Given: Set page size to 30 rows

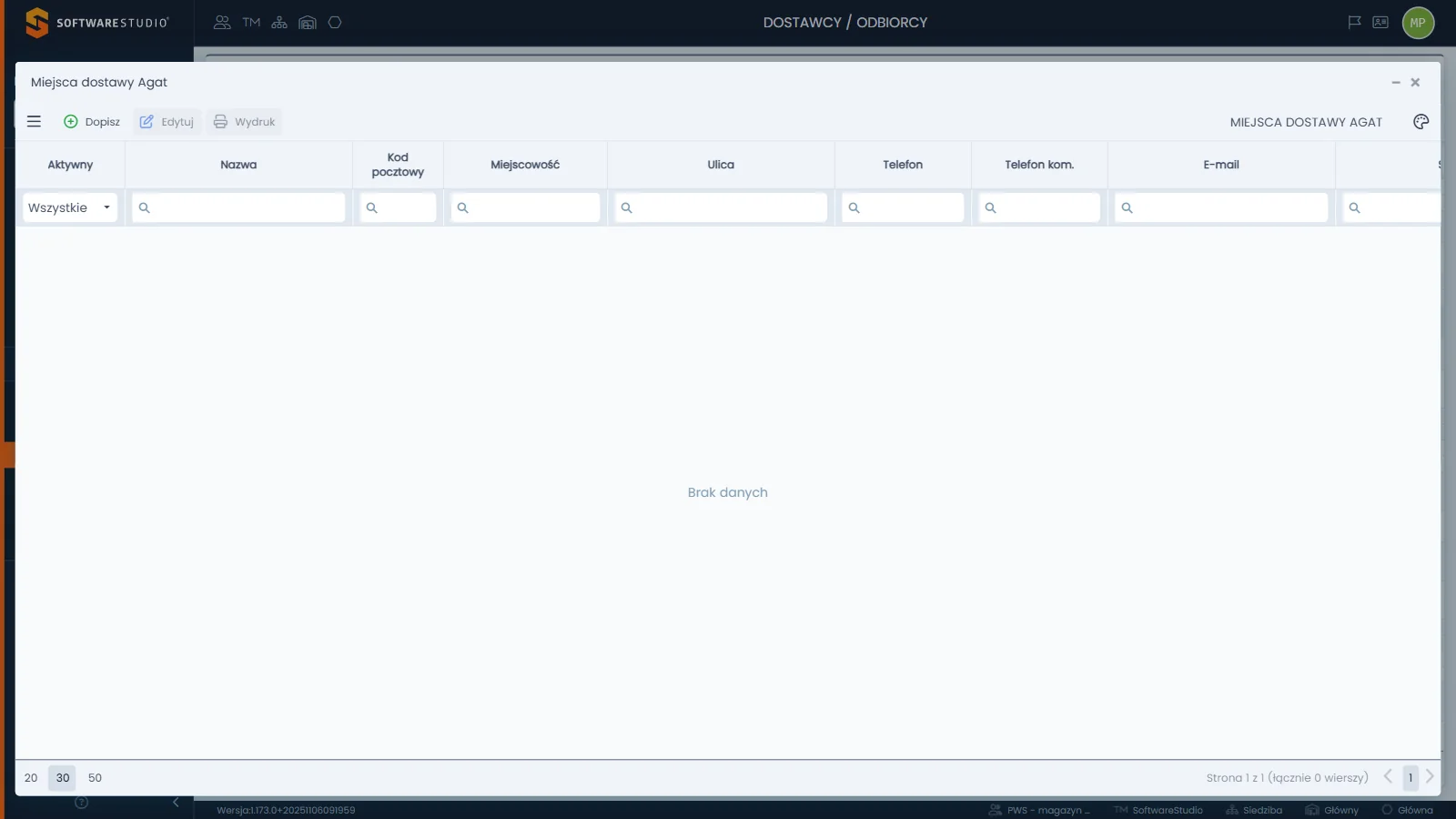Looking at the screenshot, I should [x=63, y=778].
